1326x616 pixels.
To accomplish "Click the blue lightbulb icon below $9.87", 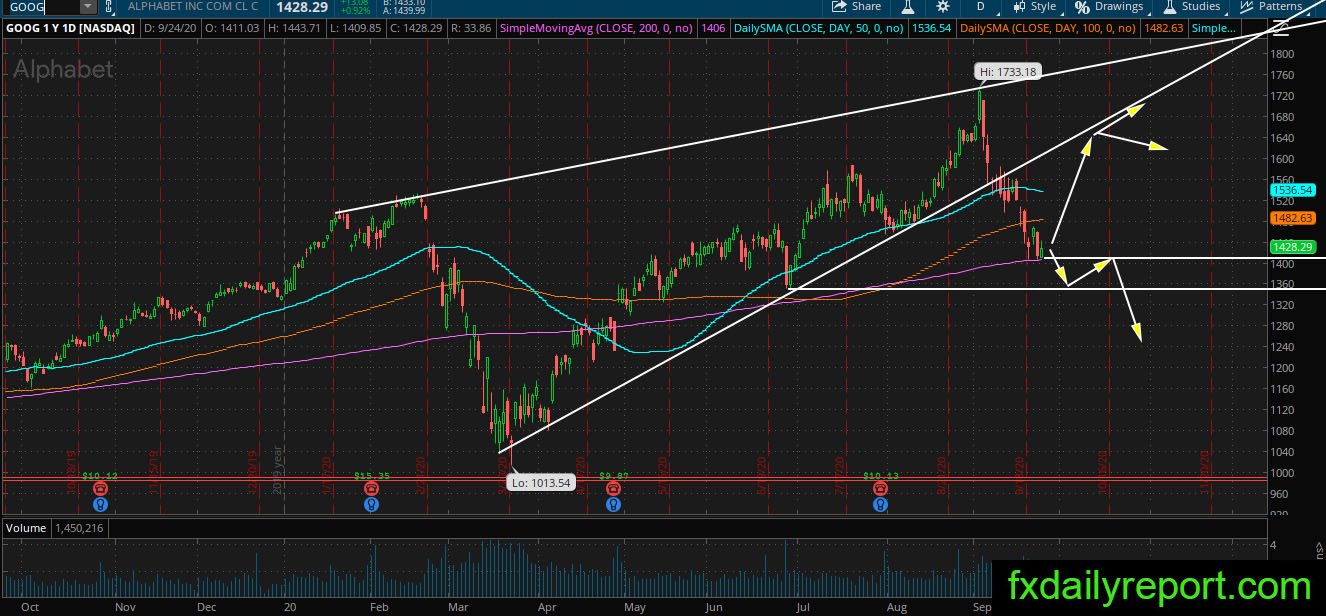I will pyautogui.click(x=612, y=505).
